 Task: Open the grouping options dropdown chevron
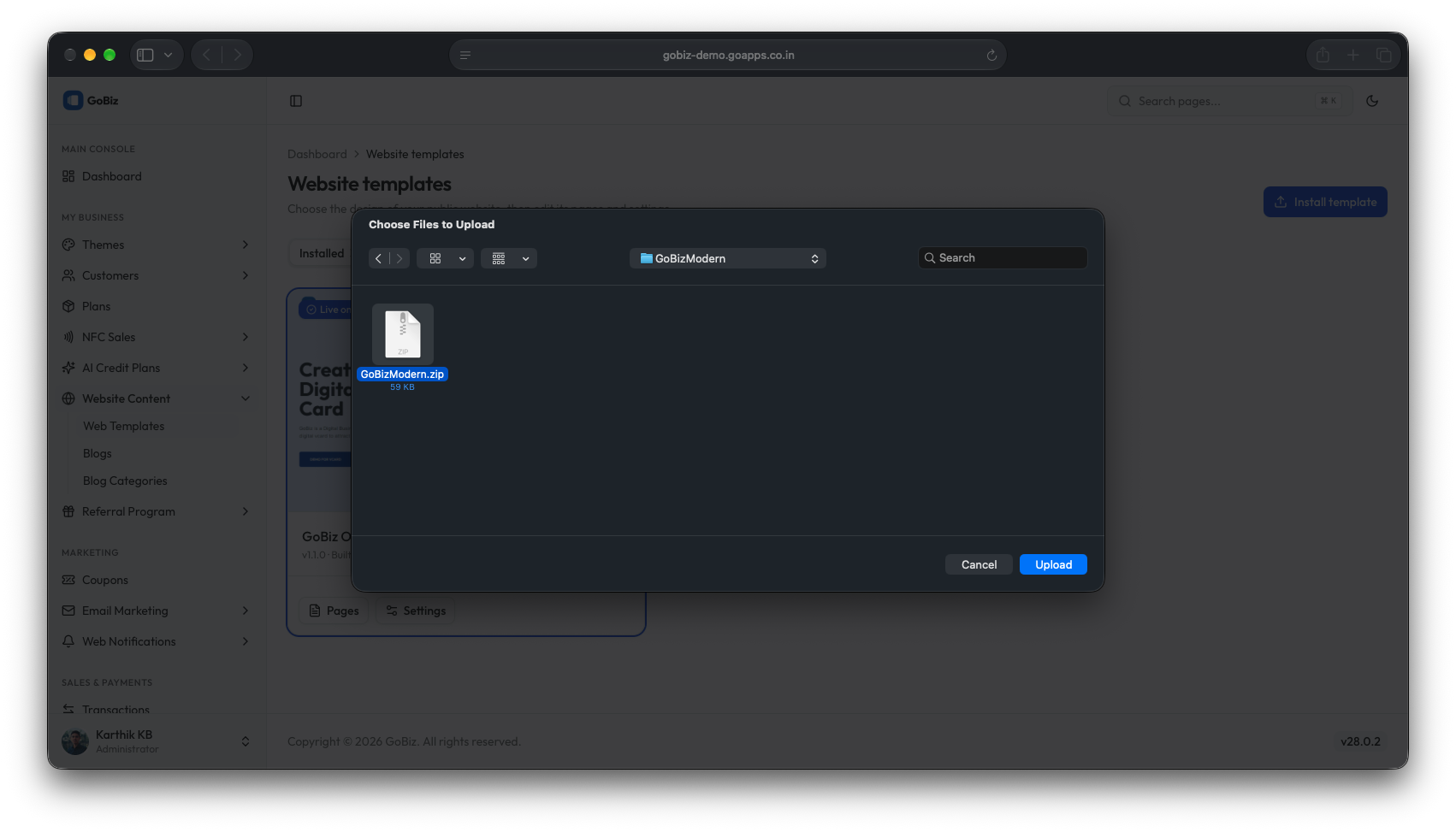[x=525, y=258]
